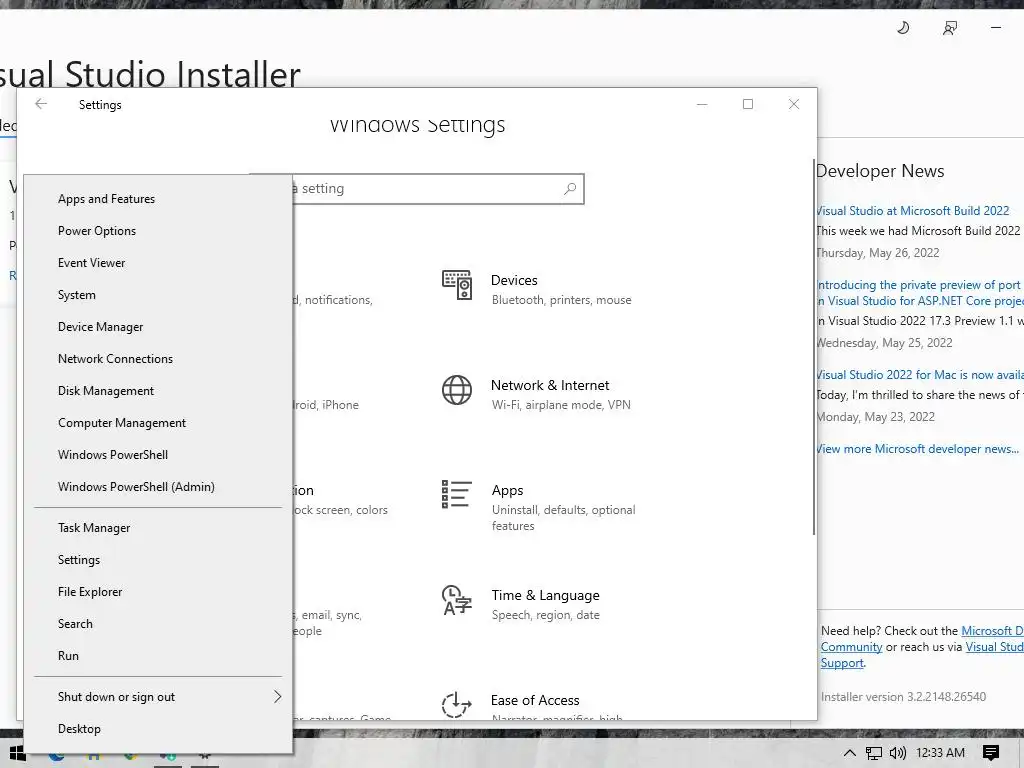This screenshot has width=1024, height=768.
Task: Launch Computer Management
Action: (158, 423)
